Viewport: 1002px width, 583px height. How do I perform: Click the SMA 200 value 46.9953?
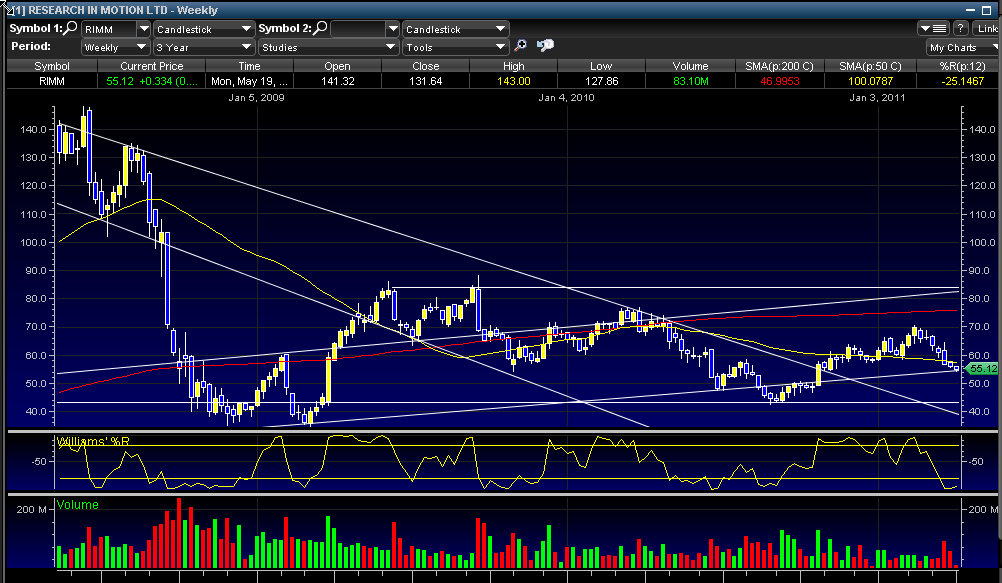[x=780, y=81]
